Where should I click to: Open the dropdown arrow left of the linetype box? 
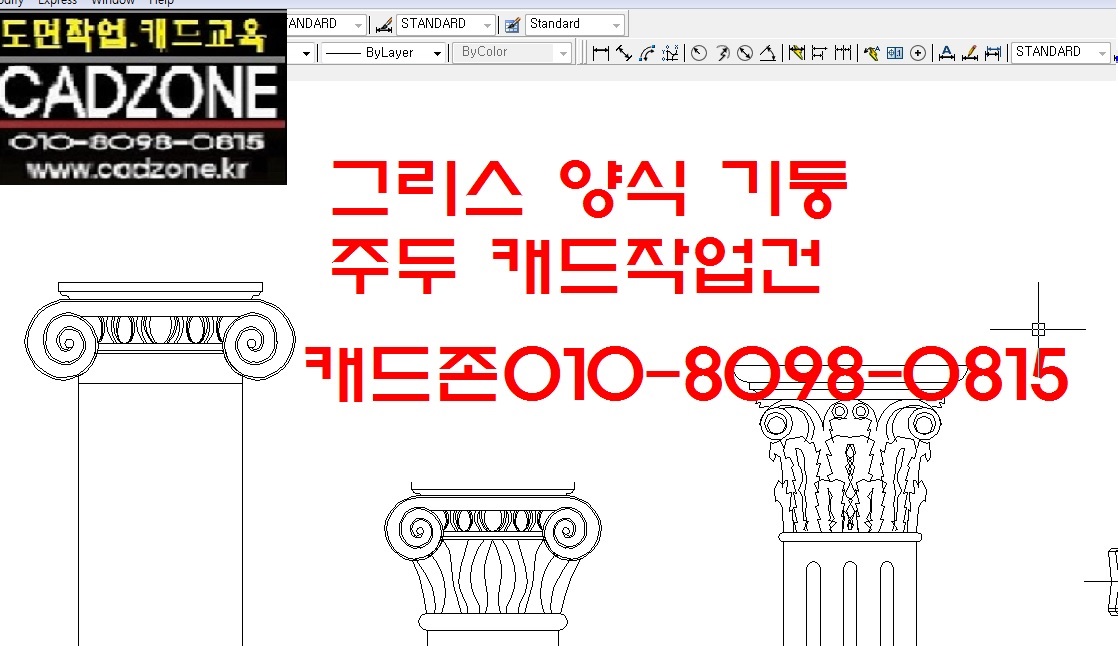307,53
